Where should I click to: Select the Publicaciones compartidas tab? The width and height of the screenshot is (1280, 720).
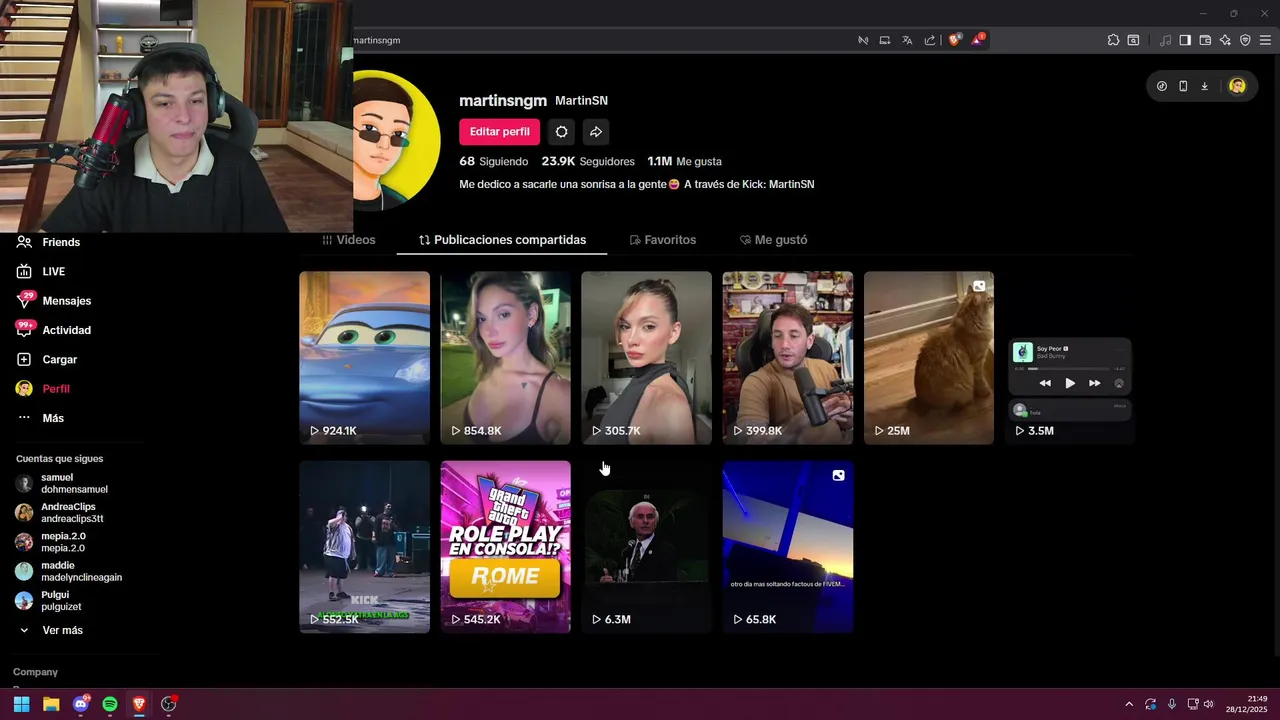[x=502, y=240]
